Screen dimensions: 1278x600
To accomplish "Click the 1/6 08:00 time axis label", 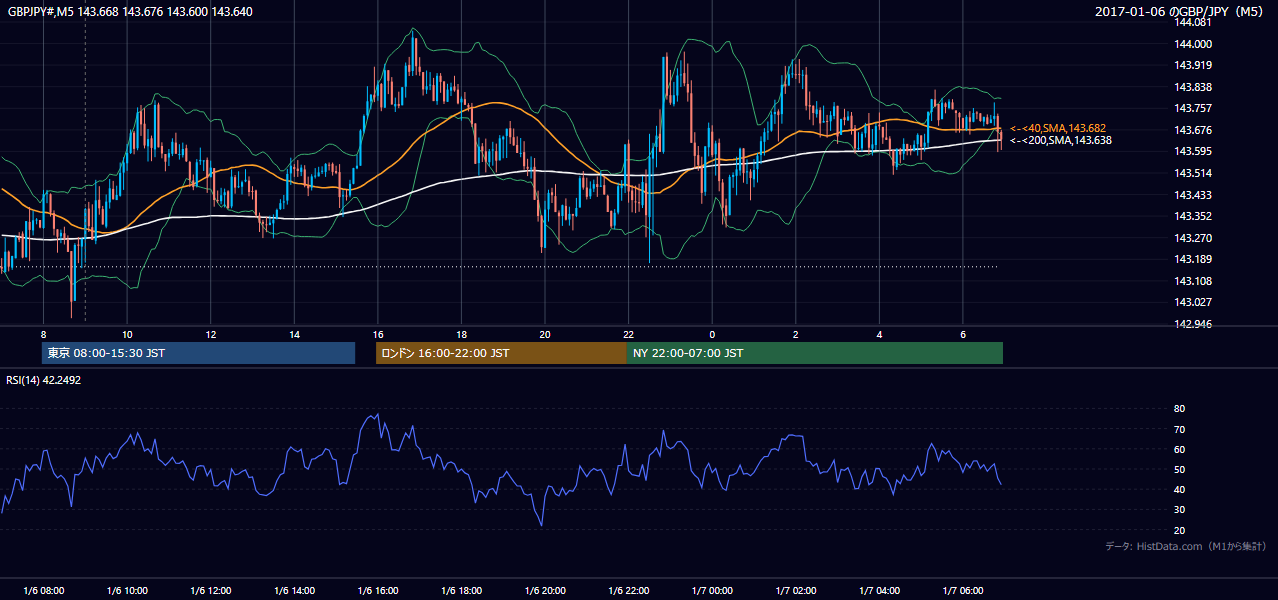I will [43, 591].
